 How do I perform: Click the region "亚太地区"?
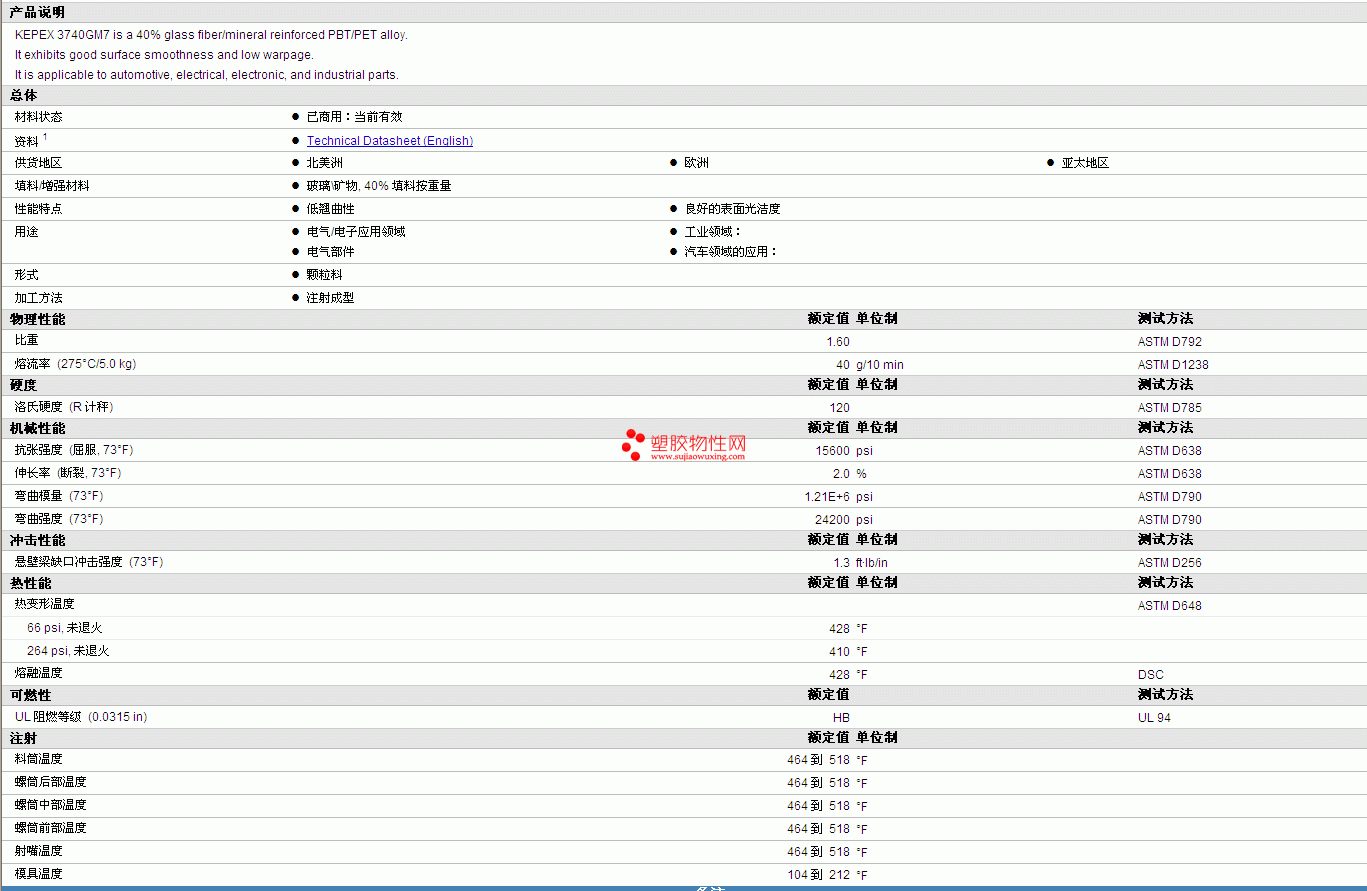click(x=1085, y=163)
